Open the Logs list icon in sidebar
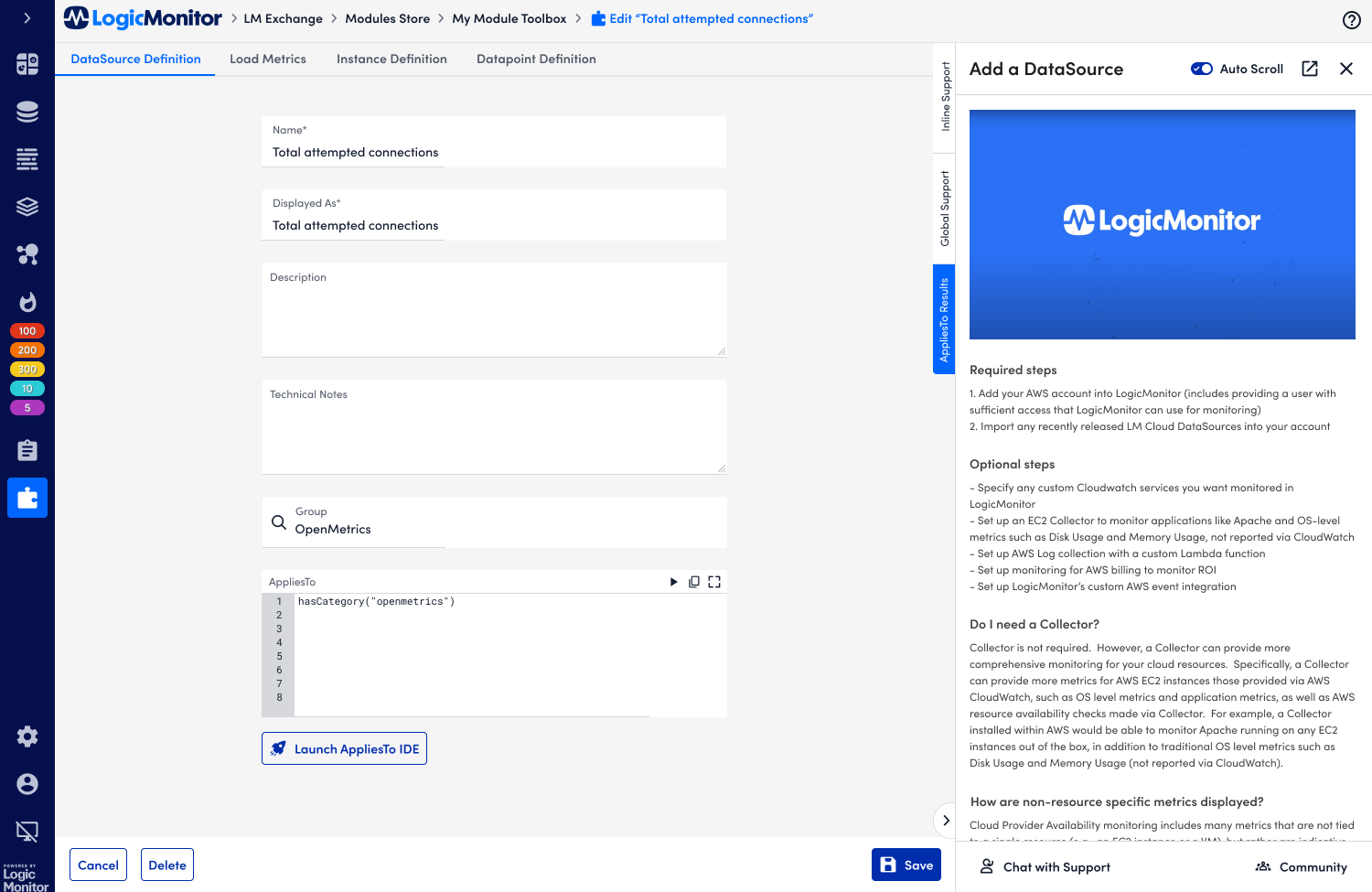 [x=27, y=159]
